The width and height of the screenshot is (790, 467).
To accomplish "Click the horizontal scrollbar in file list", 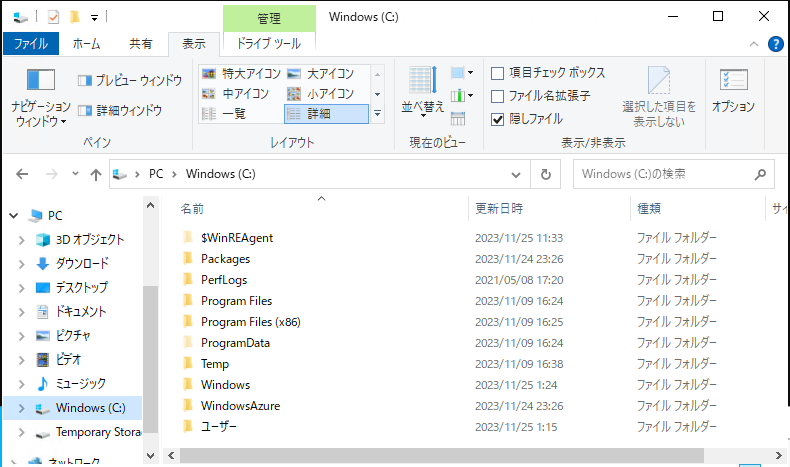I will (x=442, y=455).
